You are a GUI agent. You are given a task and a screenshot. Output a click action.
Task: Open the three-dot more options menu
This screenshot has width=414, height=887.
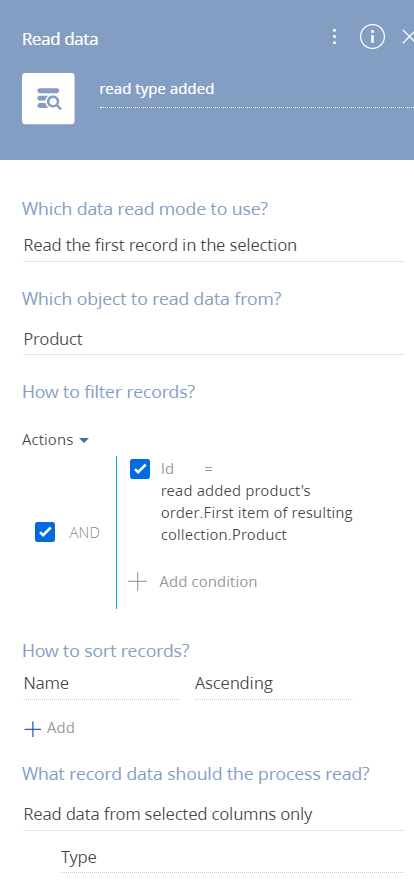click(334, 37)
